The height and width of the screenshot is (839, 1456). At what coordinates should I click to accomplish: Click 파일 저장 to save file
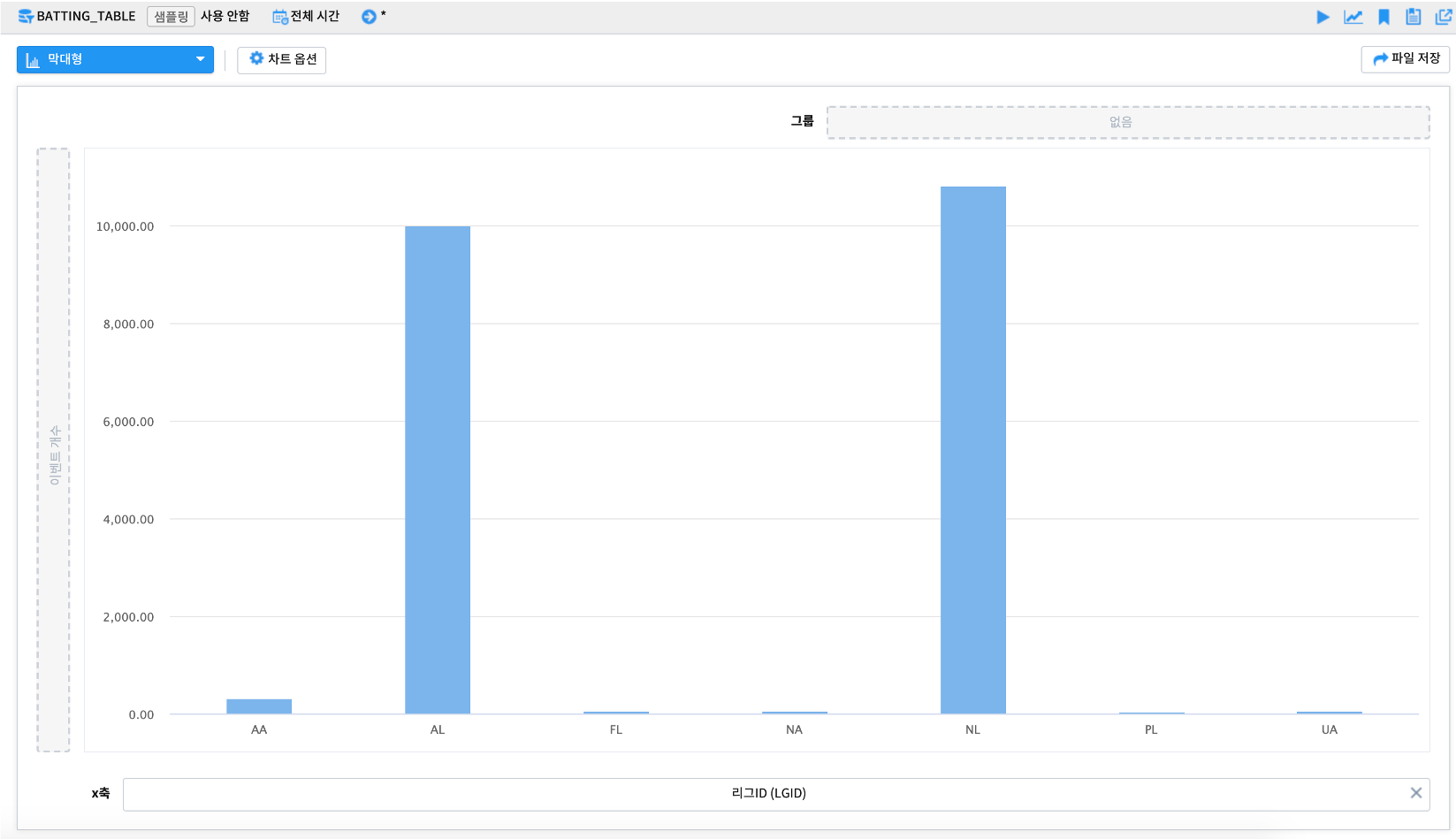1406,59
